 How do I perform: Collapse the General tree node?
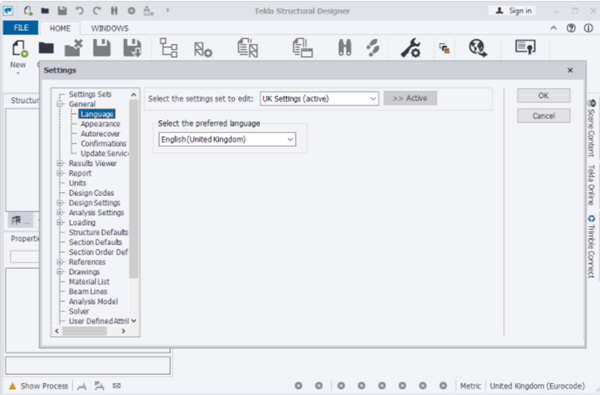(x=60, y=104)
